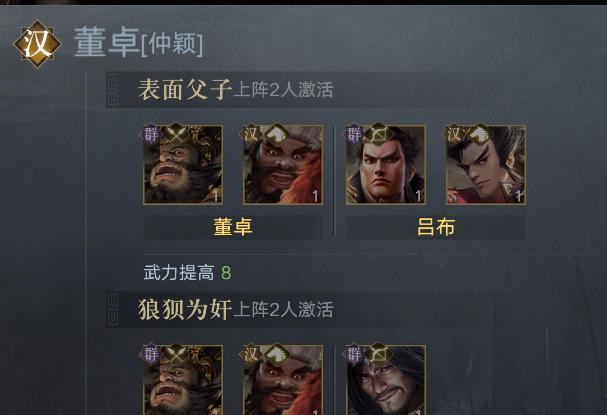Image resolution: width=607 pixels, height=415 pixels.
Task: Select the 群 faction 董卓 portrait in 表面父子
Action: coord(183,165)
